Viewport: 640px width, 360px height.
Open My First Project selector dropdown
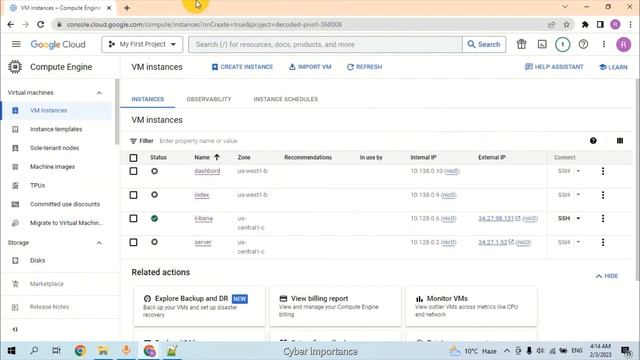pos(142,44)
